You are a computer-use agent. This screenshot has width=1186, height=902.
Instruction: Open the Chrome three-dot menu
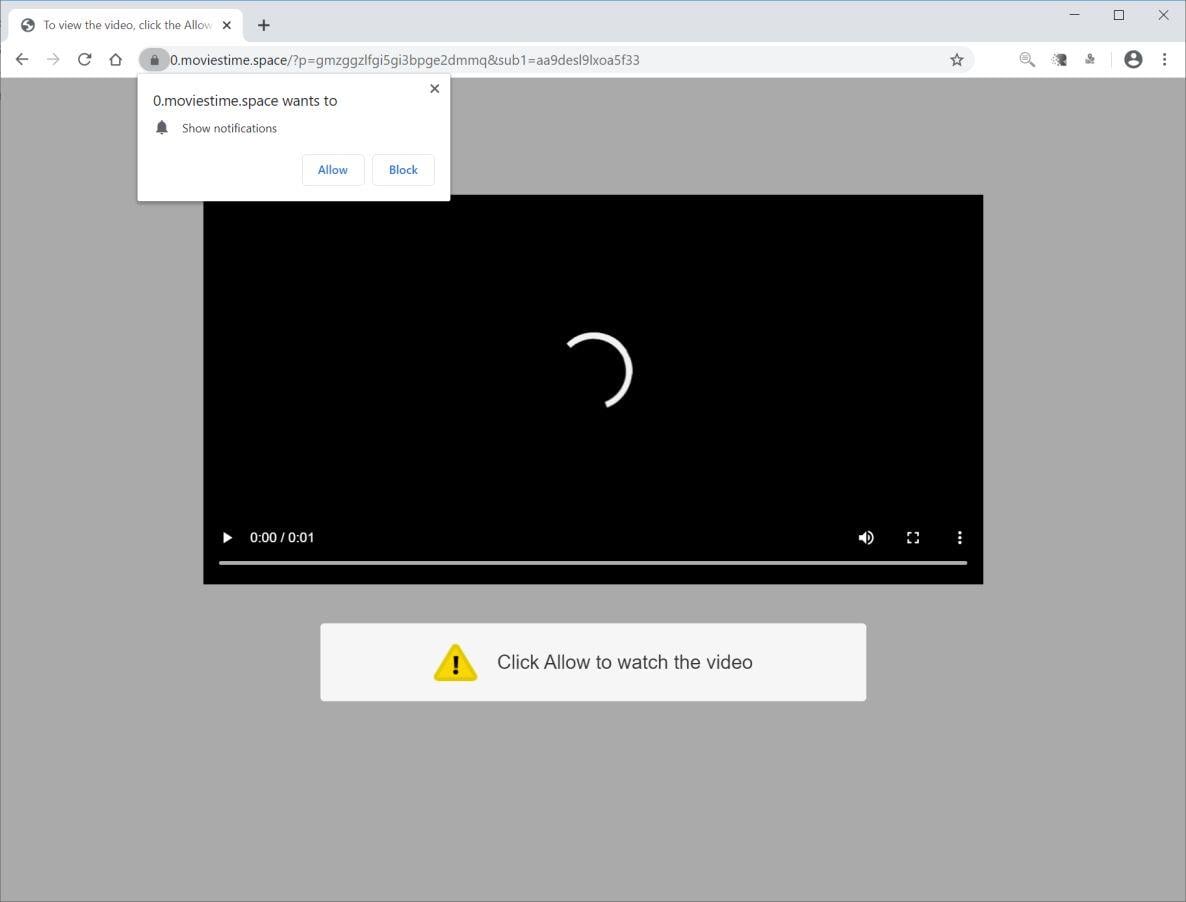click(1165, 59)
